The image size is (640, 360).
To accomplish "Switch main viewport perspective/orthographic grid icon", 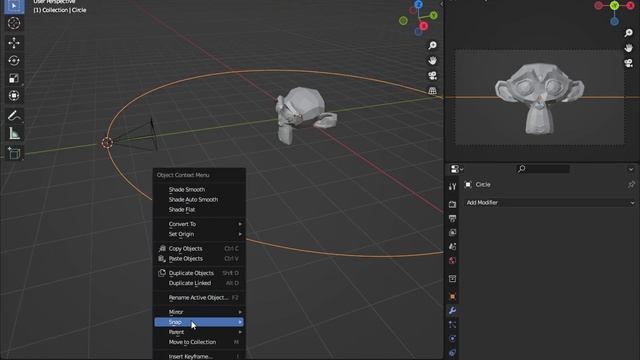I will pyautogui.click(x=432, y=91).
